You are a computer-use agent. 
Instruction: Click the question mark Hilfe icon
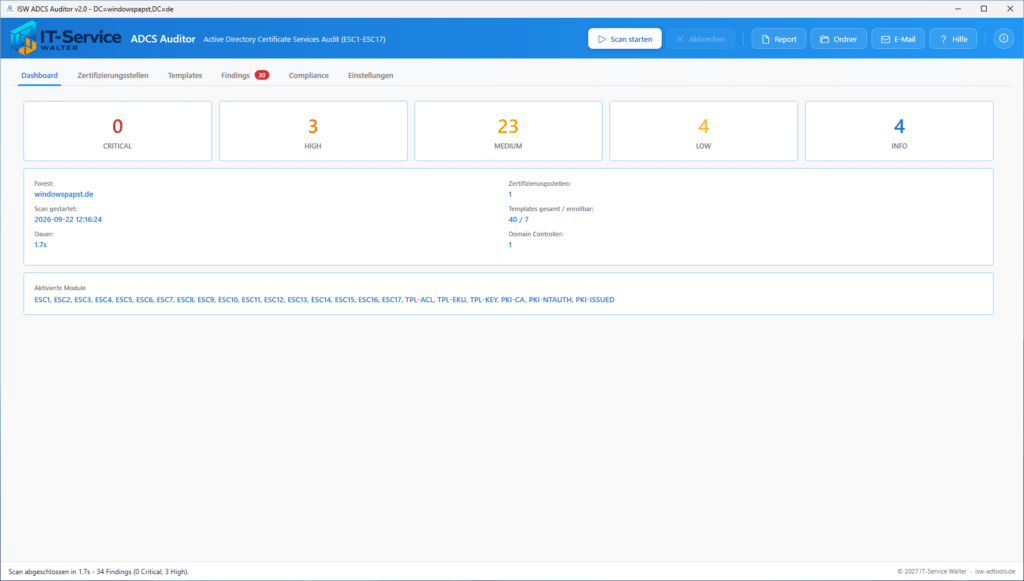(x=943, y=39)
